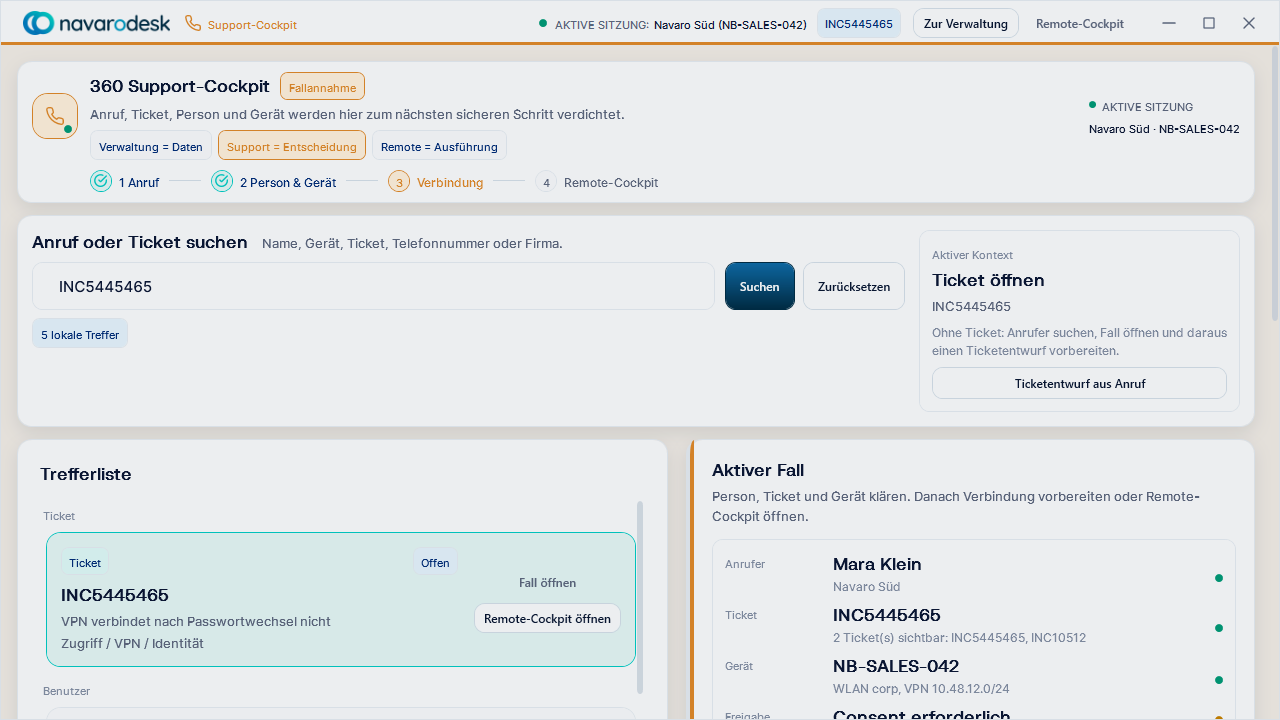Click the Offen status badge
Viewport: 1280px width, 720px height.
click(435, 563)
